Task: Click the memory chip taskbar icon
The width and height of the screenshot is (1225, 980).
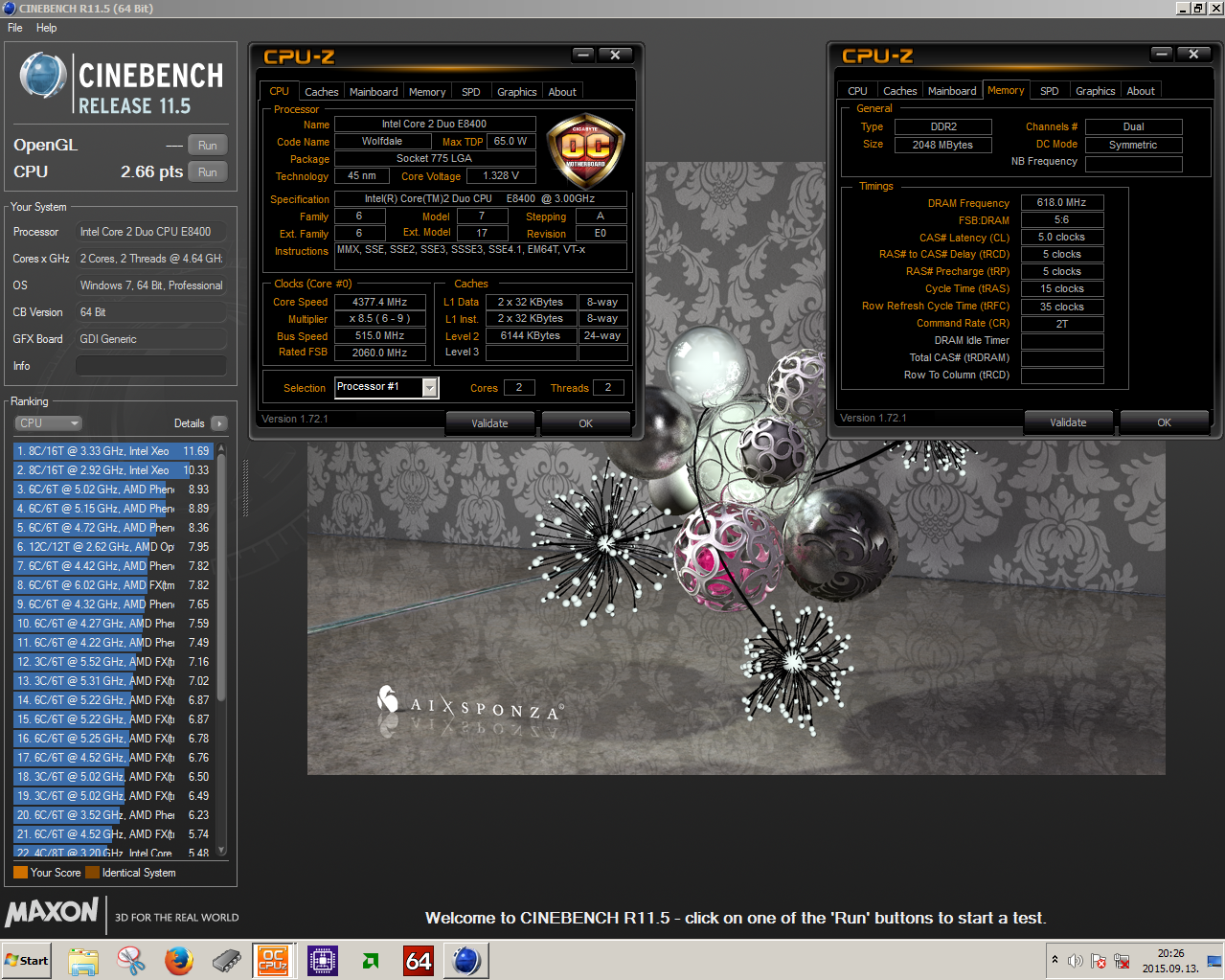Action: pos(227,960)
